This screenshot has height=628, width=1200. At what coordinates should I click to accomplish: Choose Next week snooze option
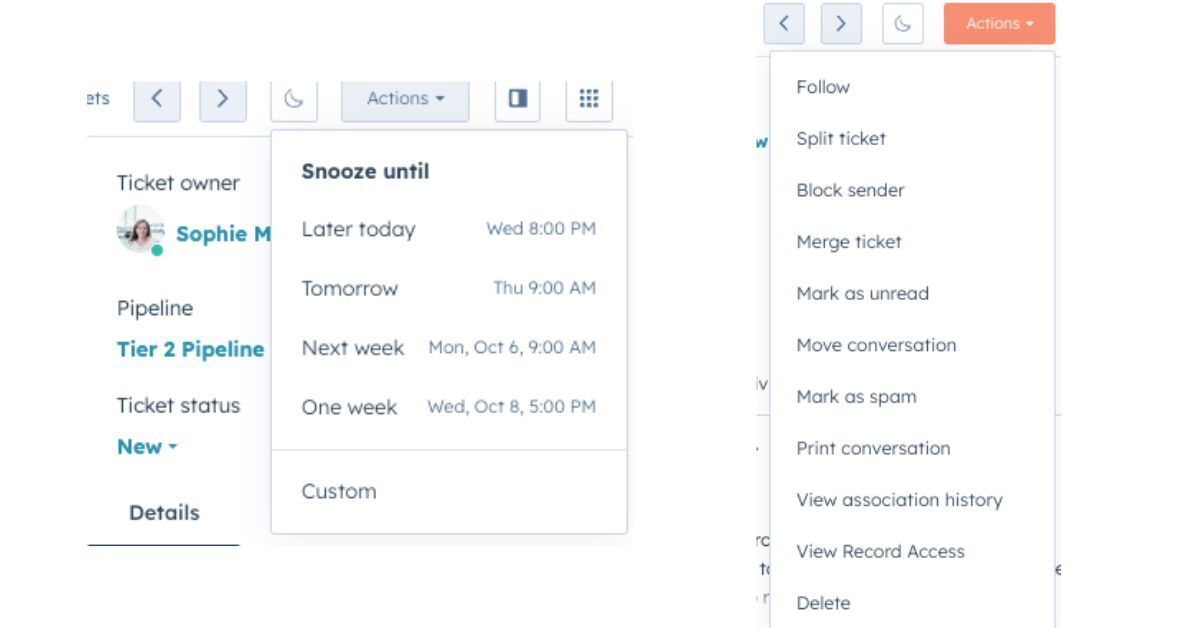448,348
